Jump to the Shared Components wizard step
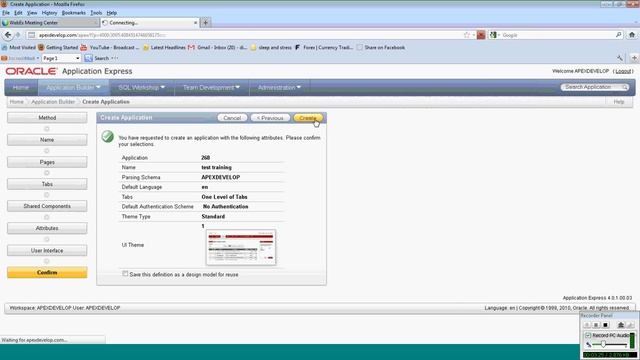 tap(47, 206)
